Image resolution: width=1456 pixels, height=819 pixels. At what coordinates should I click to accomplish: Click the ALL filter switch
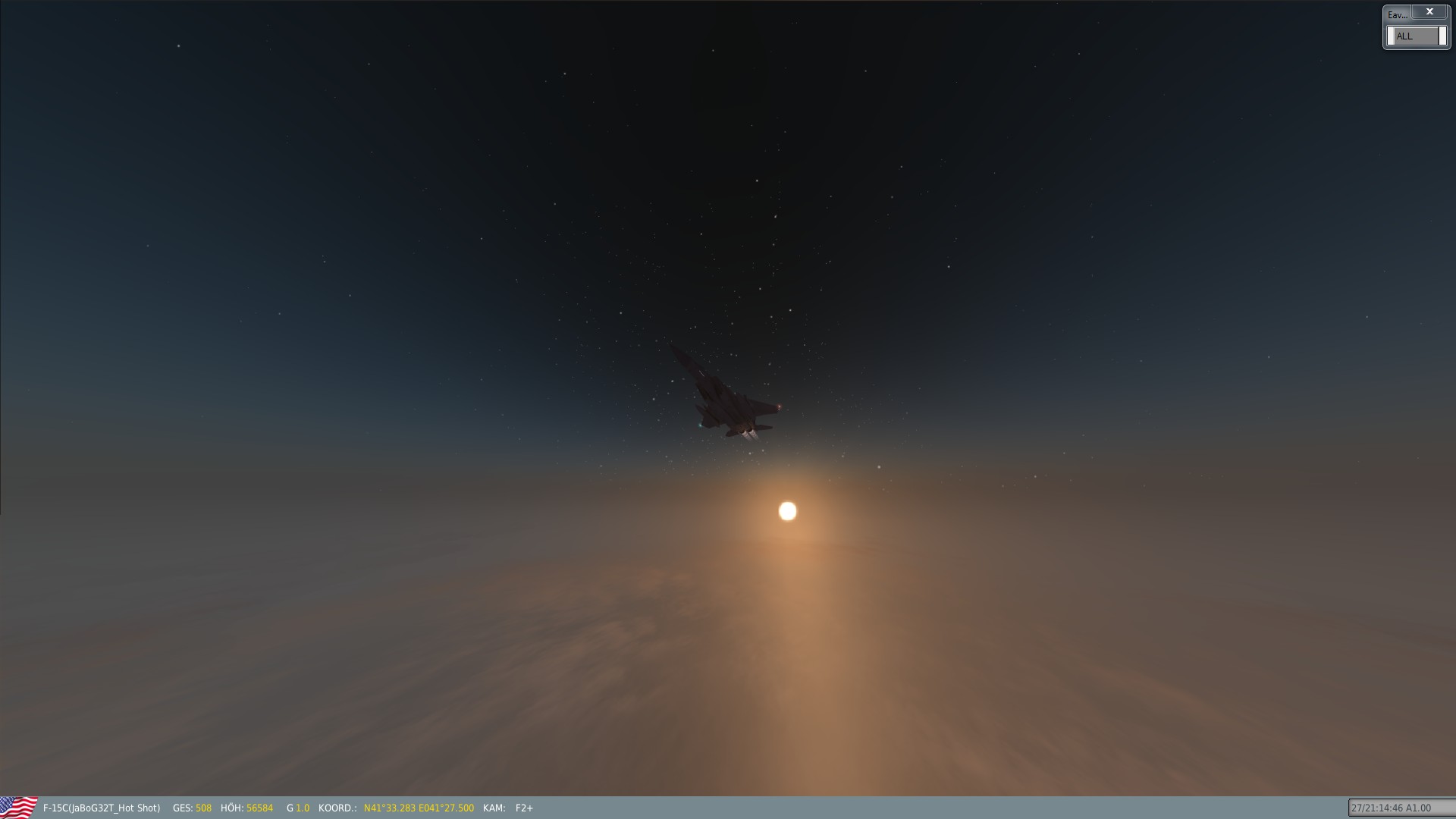click(1415, 36)
